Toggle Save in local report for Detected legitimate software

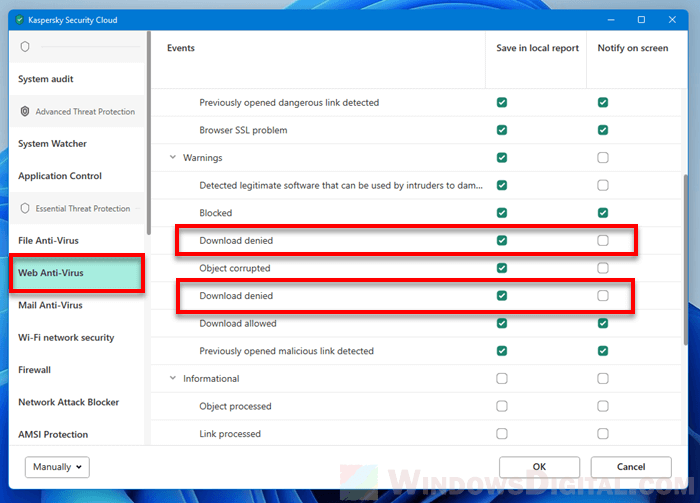pos(502,185)
